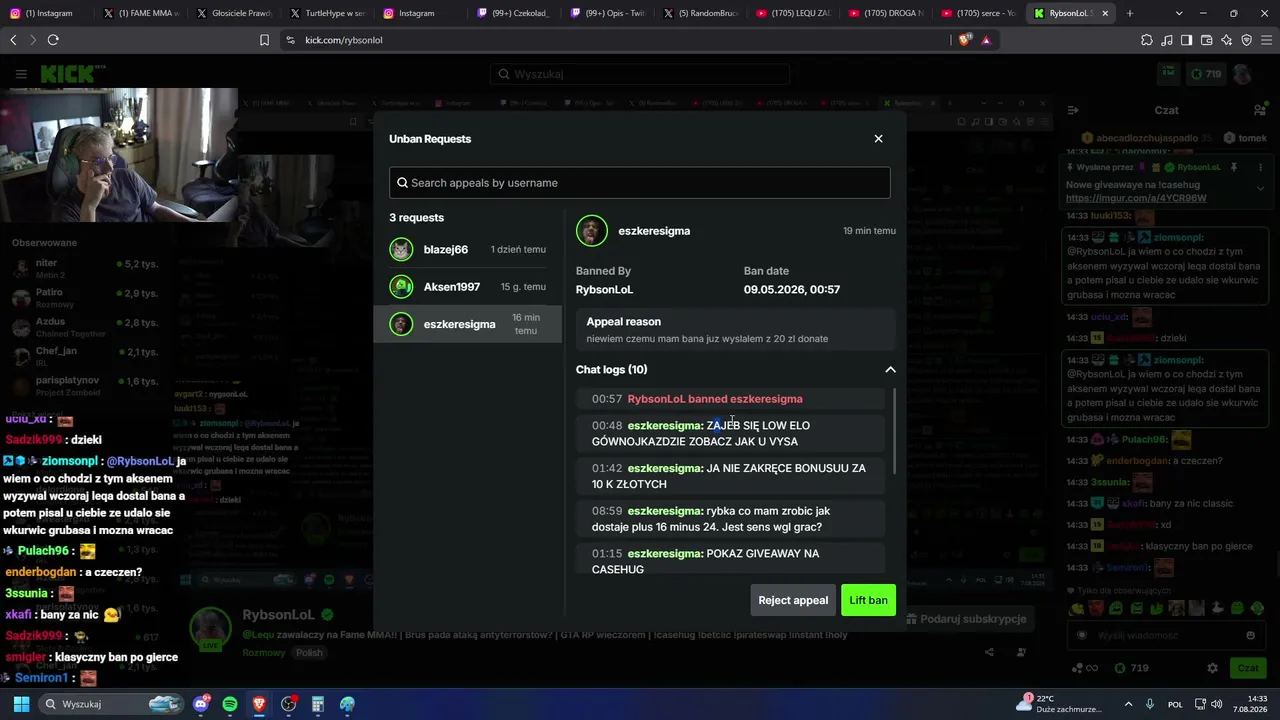Open Paint from the taskbar

point(347,704)
